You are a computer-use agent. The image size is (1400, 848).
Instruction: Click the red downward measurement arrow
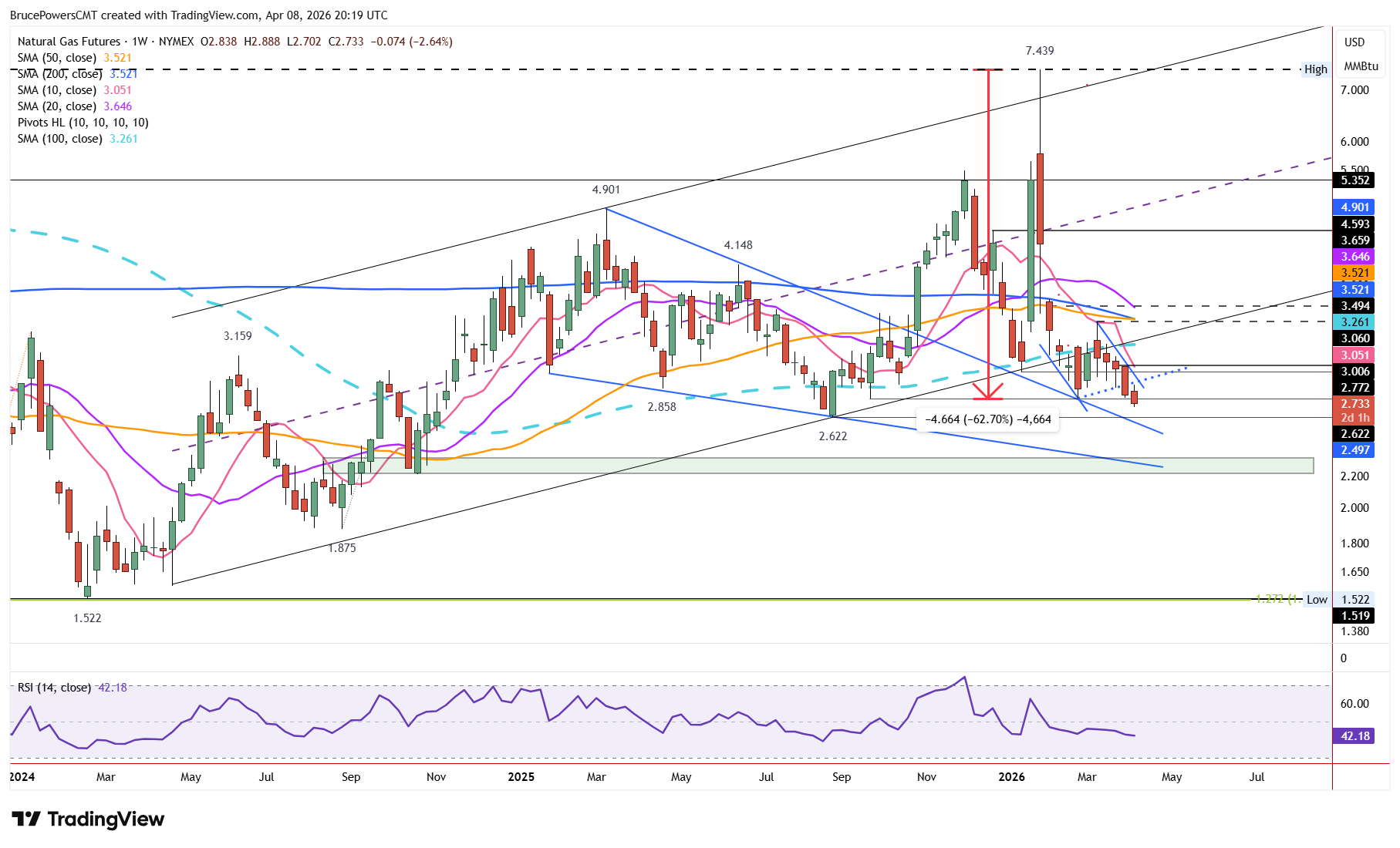pyautogui.click(x=988, y=234)
